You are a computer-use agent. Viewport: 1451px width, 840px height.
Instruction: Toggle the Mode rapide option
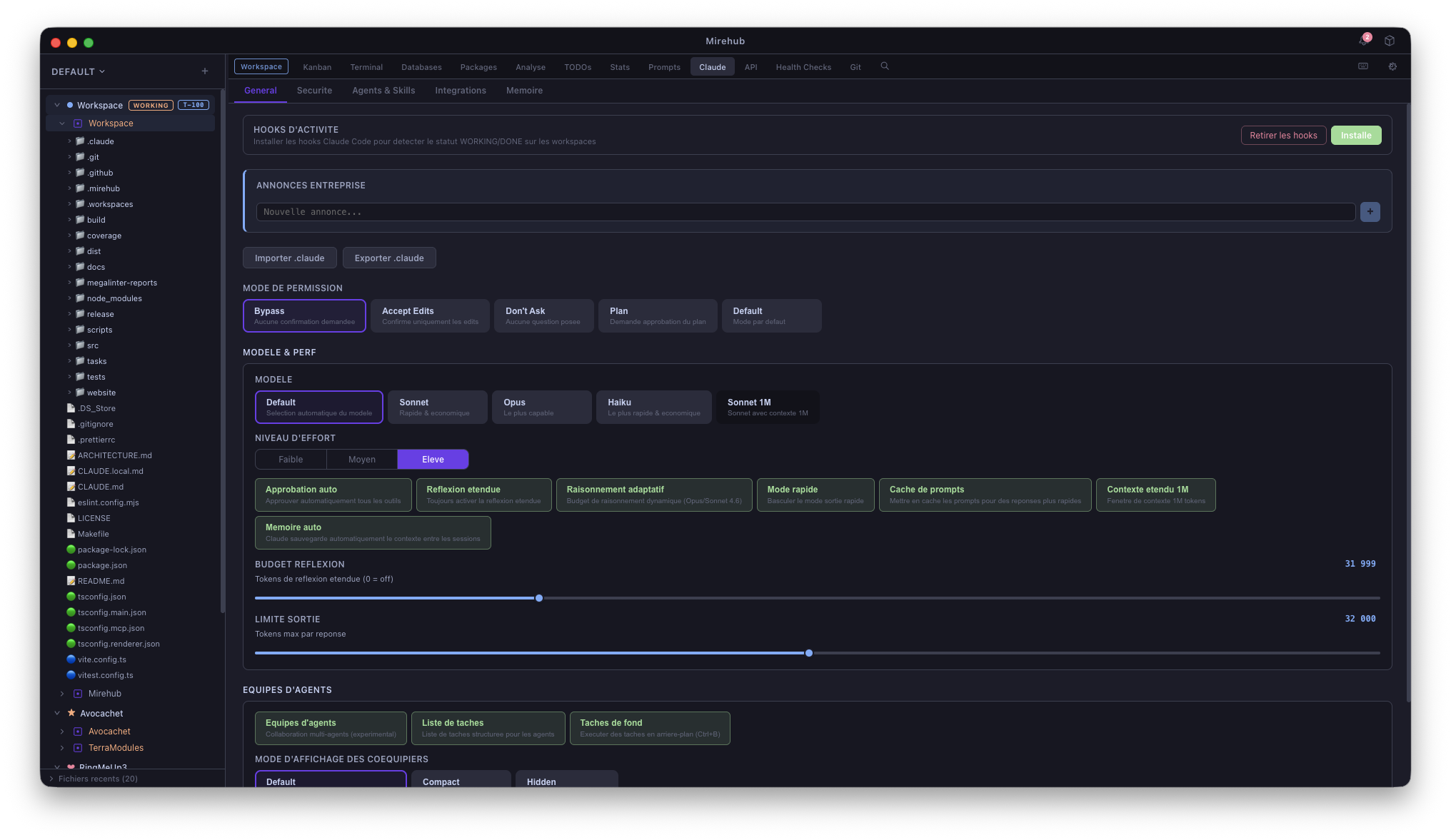815,495
